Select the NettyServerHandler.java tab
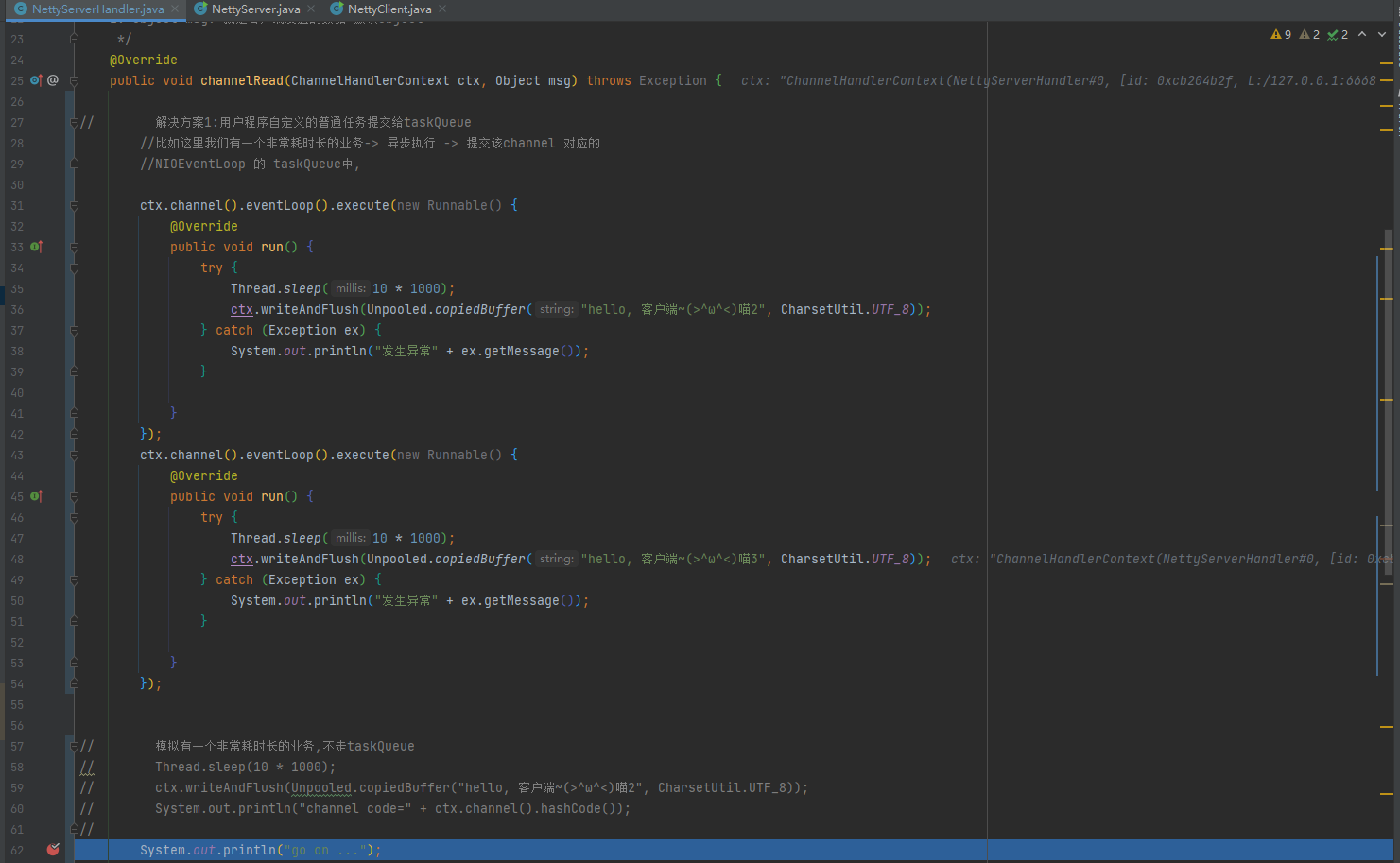 tap(97, 9)
